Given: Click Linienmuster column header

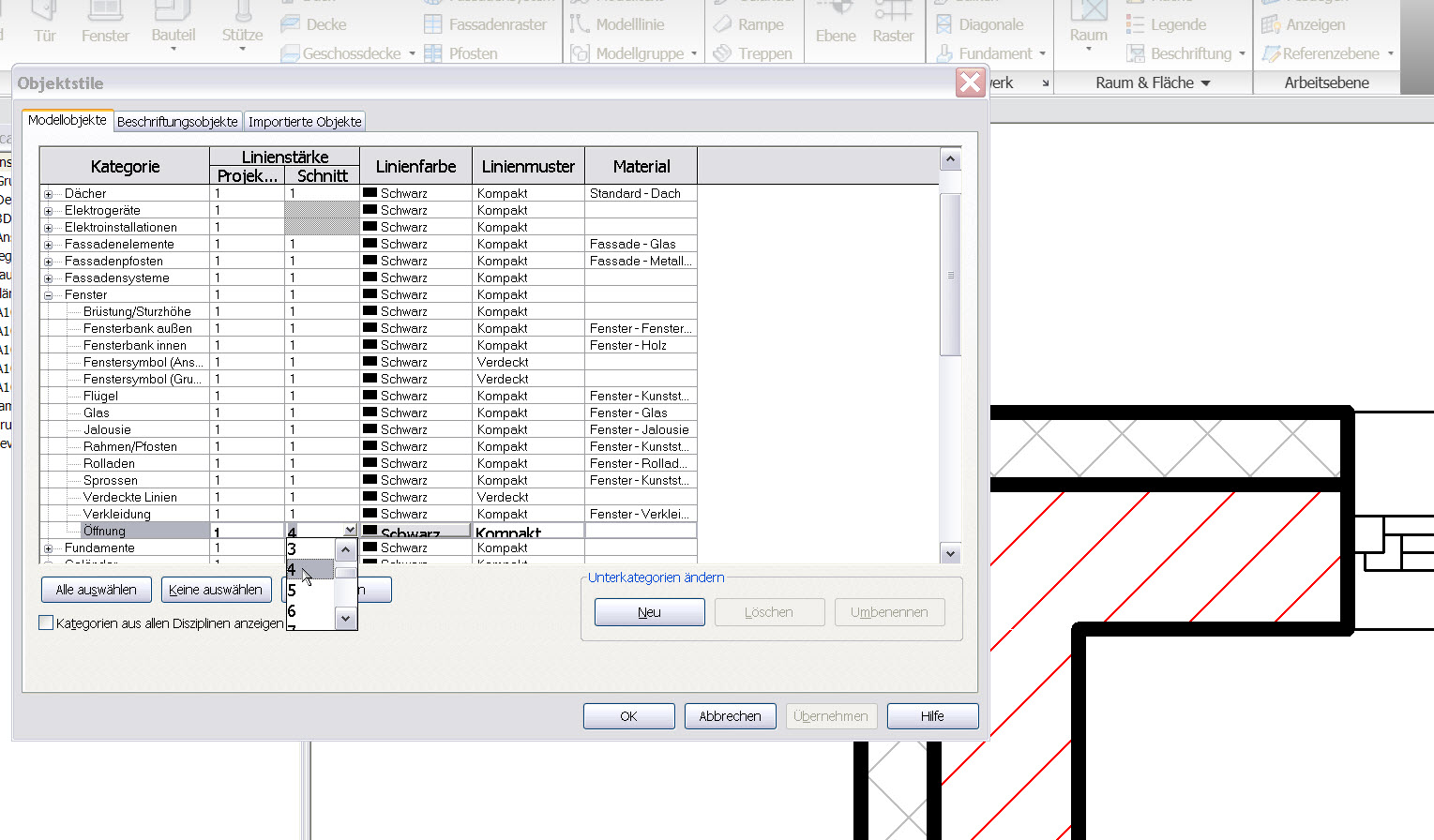Looking at the screenshot, I should tap(528, 166).
